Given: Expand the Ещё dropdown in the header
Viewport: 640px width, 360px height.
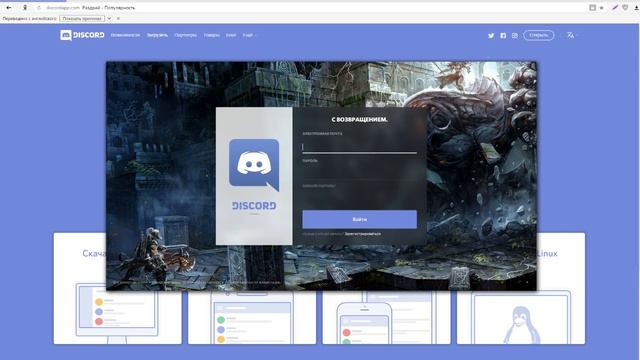Looking at the screenshot, I should click(x=249, y=35).
